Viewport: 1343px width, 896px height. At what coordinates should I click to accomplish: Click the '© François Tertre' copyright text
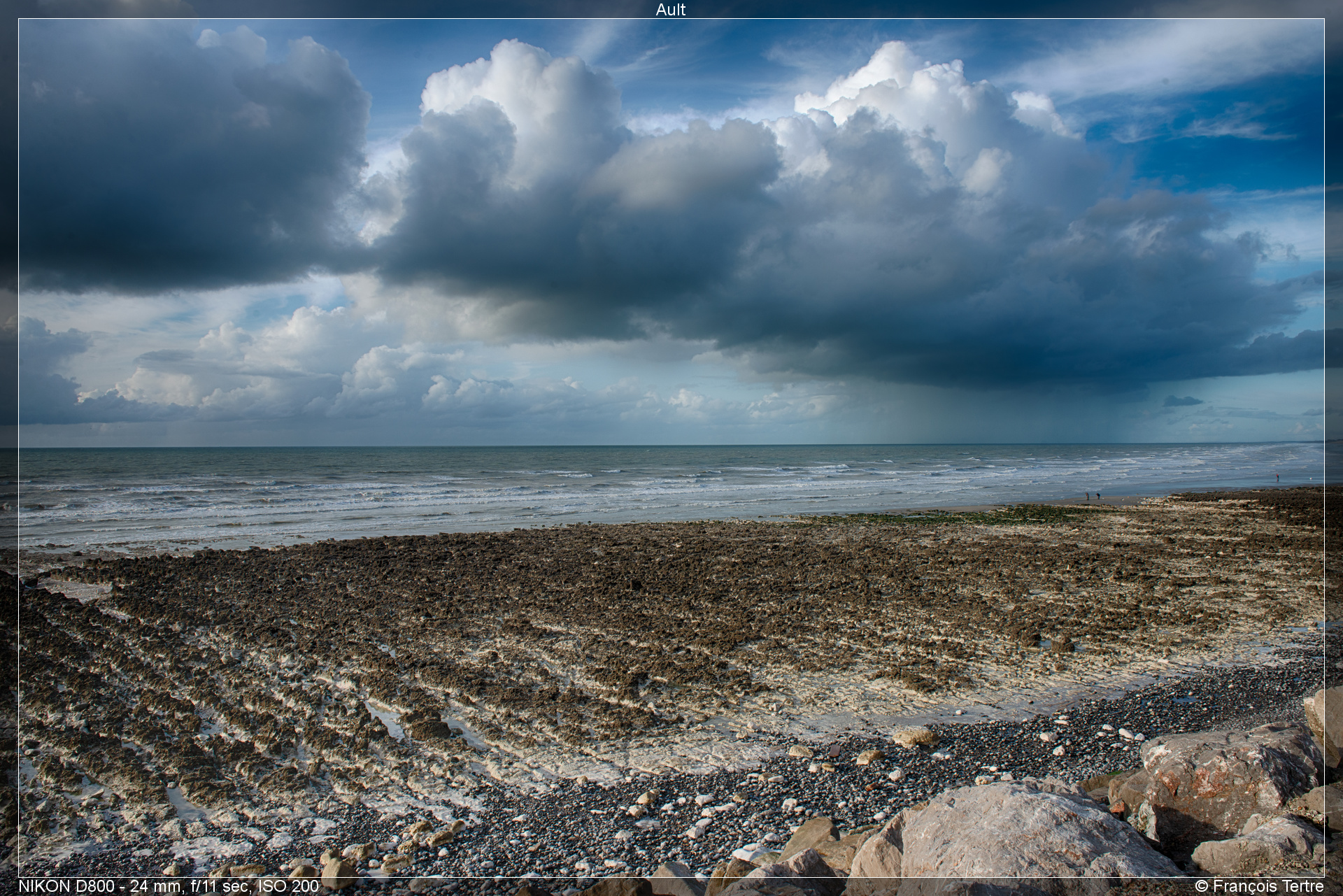1260,886
